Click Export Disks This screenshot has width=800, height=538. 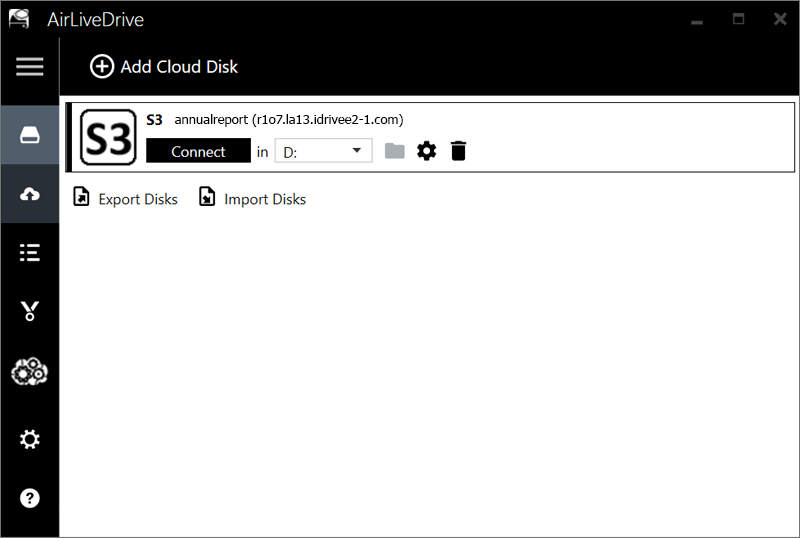click(x=126, y=198)
